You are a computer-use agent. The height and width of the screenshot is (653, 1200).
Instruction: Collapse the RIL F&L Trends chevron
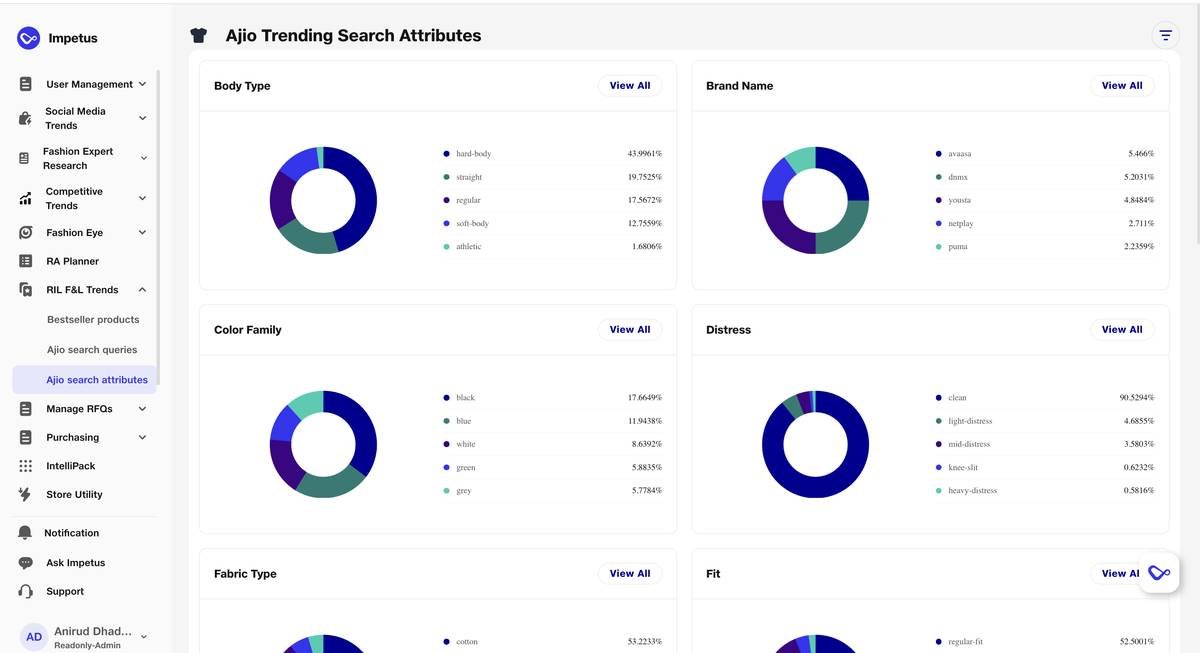click(142, 290)
